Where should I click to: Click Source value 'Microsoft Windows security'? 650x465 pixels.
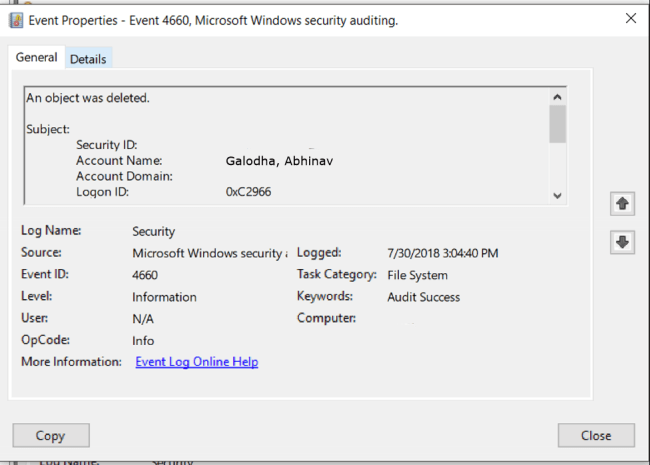(x=210, y=253)
